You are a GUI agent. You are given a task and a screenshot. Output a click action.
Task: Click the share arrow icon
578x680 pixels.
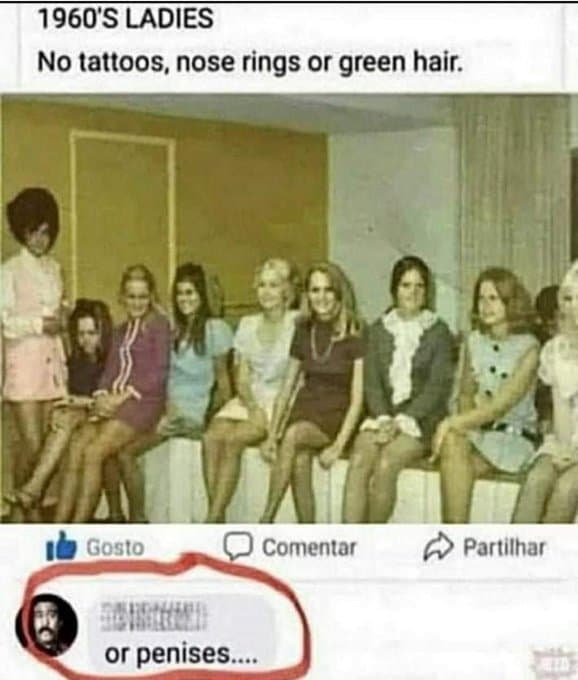click(439, 547)
